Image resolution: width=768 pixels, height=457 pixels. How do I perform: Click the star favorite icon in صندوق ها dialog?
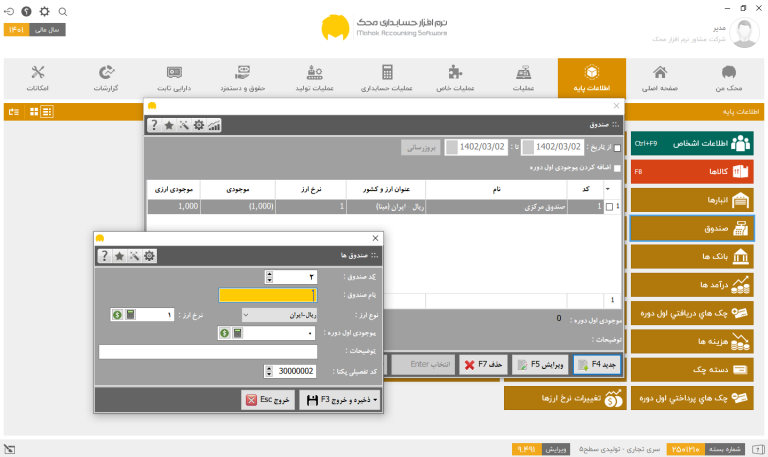120,256
